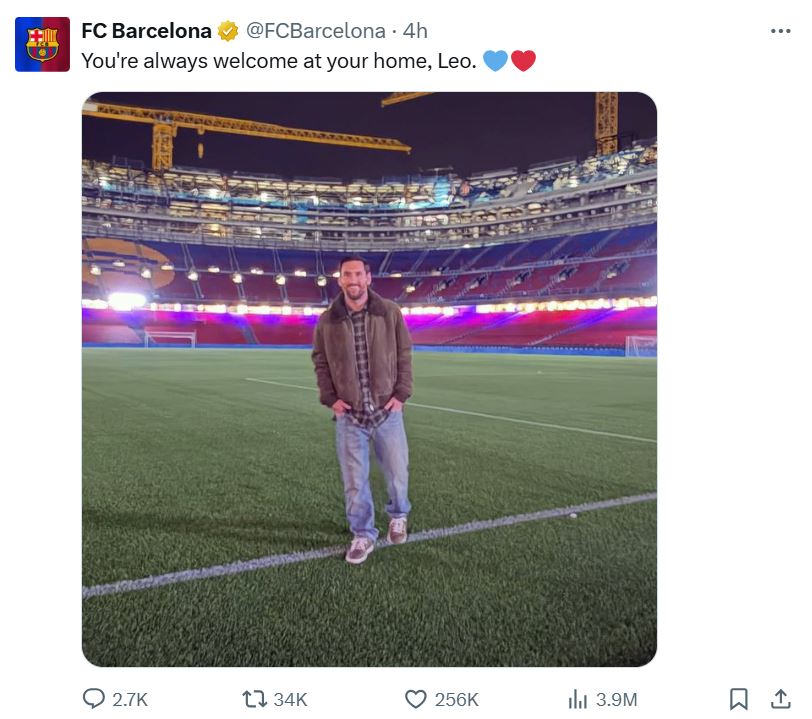Click the share post upload icon

[780, 699]
